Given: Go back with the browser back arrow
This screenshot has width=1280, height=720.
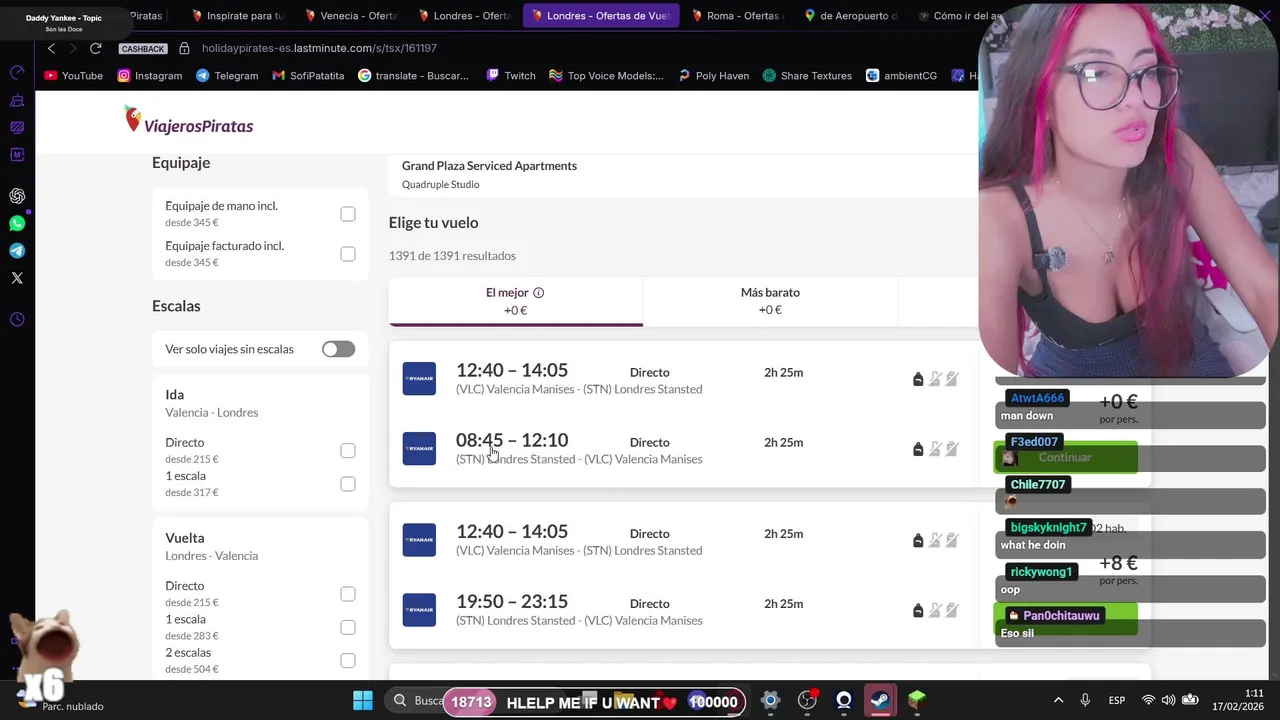Looking at the screenshot, I should coord(51,48).
